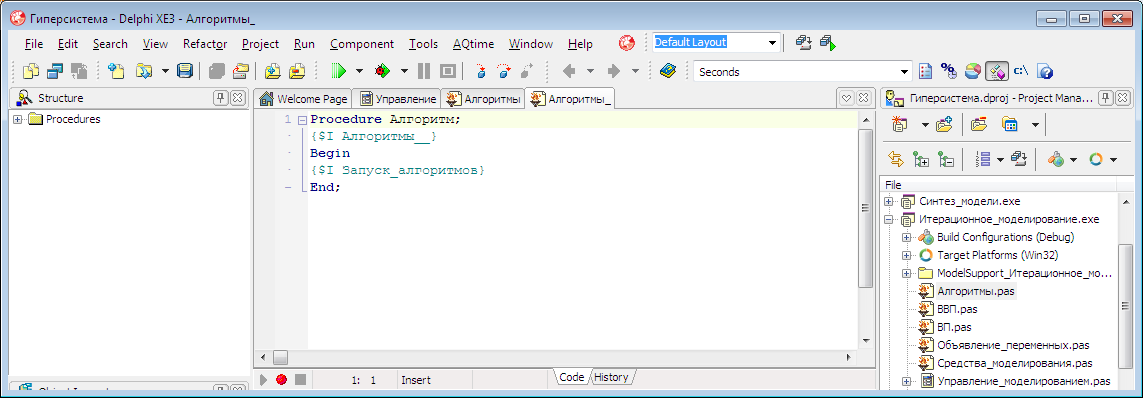
Task: Click Add File to Project icon
Action: point(273,71)
